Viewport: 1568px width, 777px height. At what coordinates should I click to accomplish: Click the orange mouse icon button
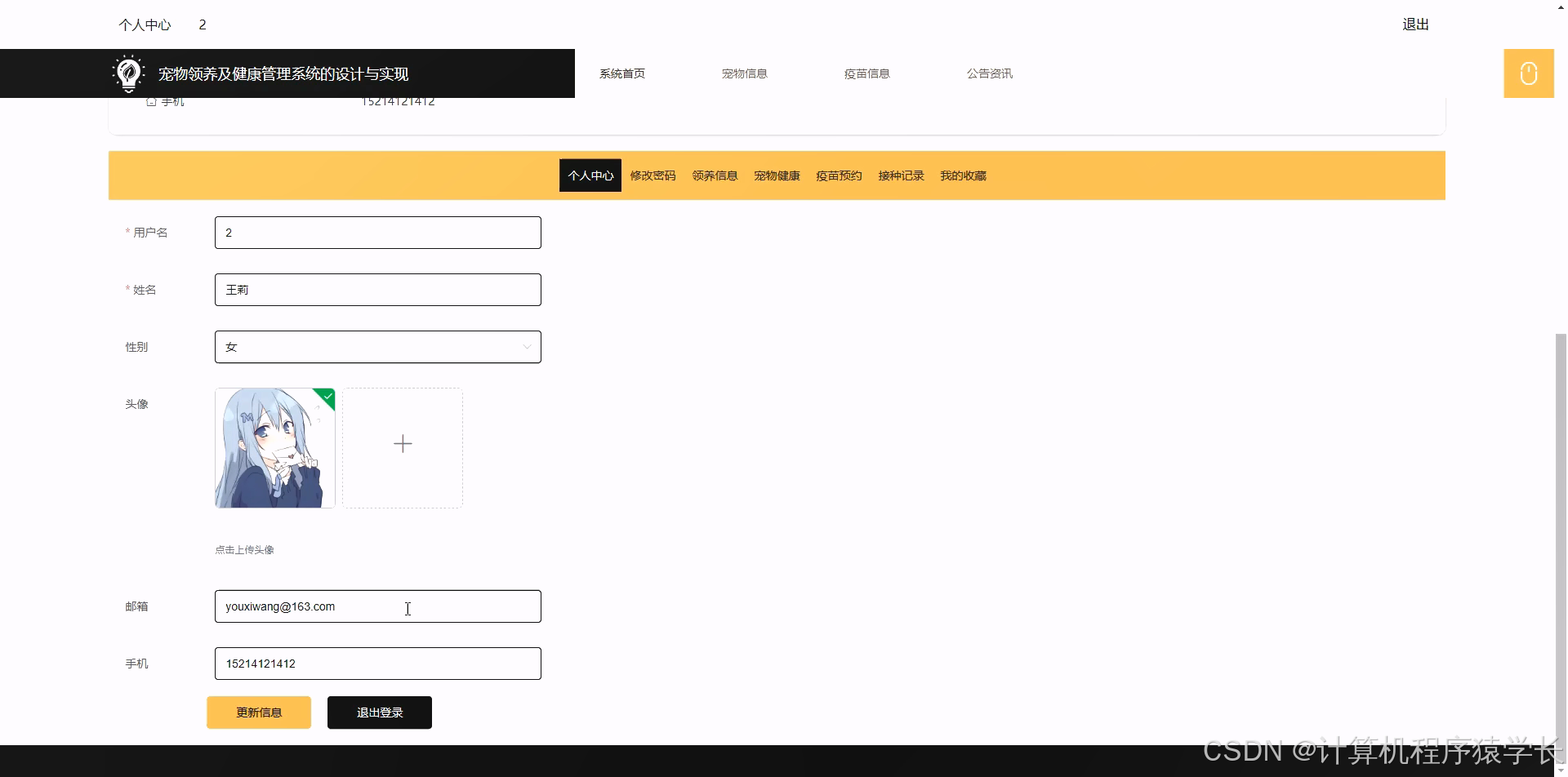(x=1529, y=73)
